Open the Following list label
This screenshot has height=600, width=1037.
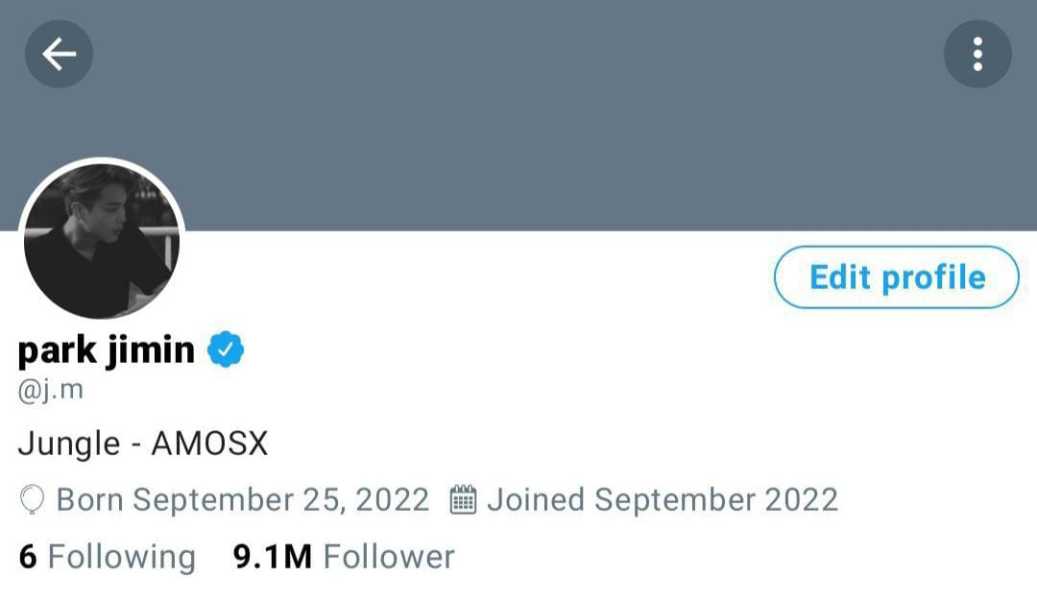click(122, 557)
